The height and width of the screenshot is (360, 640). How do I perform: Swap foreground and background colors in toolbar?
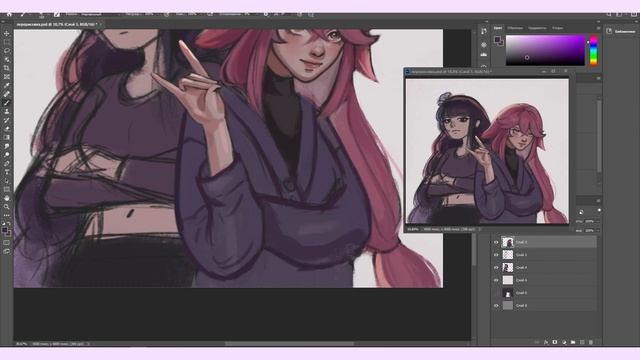point(9,224)
